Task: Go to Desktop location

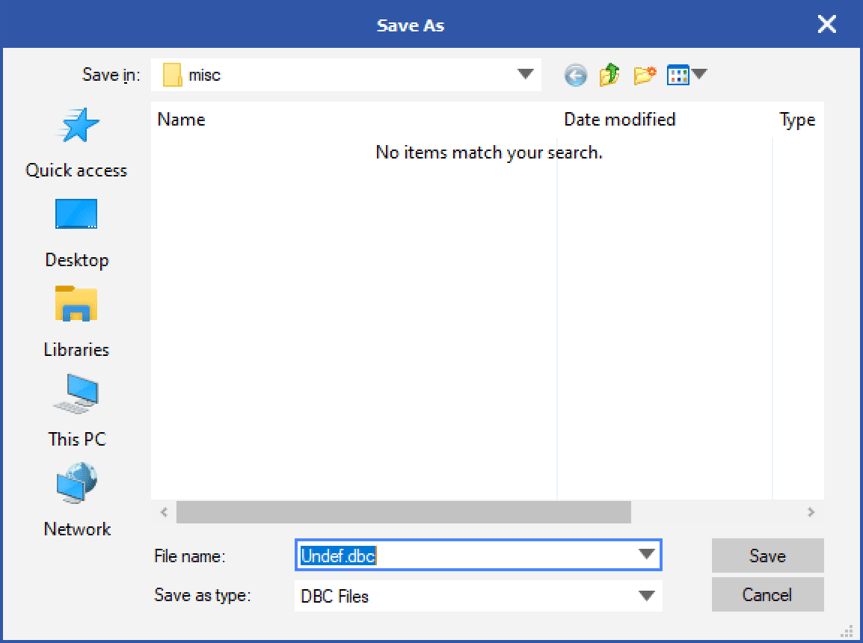Action: (76, 232)
